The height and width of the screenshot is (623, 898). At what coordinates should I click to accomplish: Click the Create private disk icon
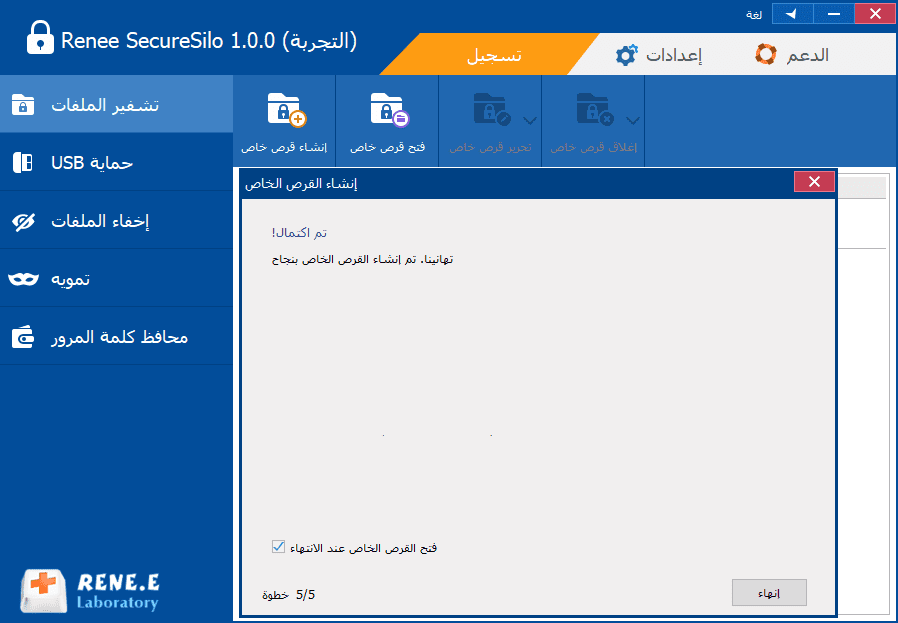click(x=286, y=110)
